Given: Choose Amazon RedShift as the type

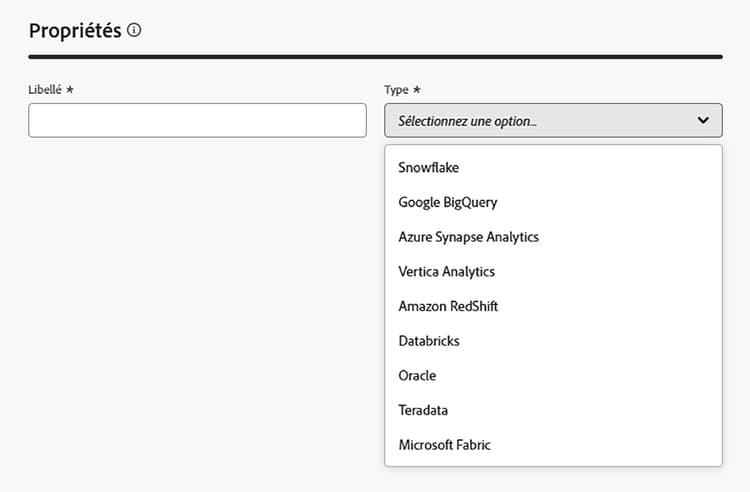Looking at the screenshot, I should pyautogui.click(x=447, y=306).
